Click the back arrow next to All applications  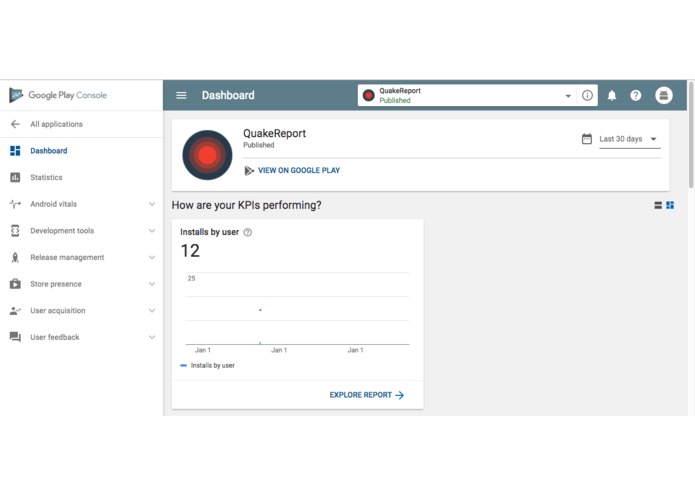15,124
